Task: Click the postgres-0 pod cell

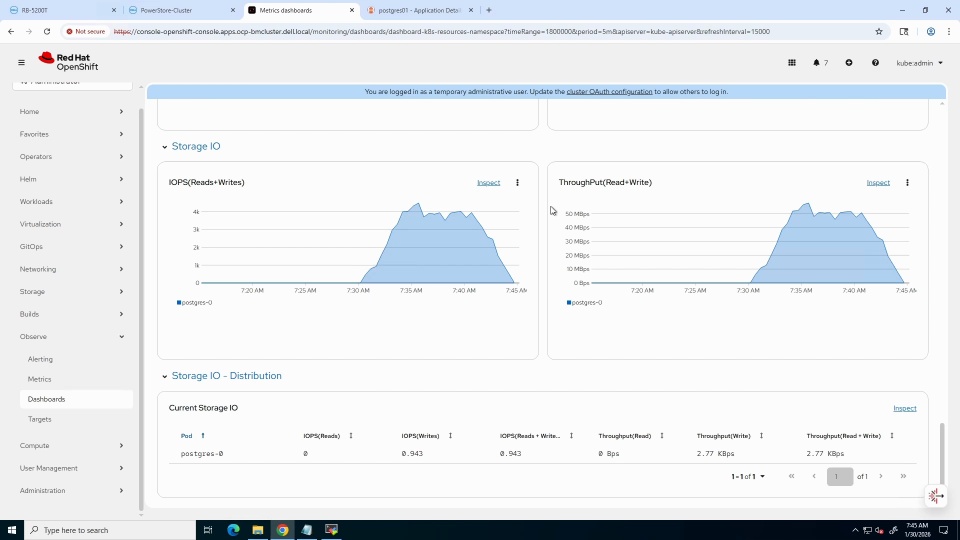Action: [x=201, y=454]
